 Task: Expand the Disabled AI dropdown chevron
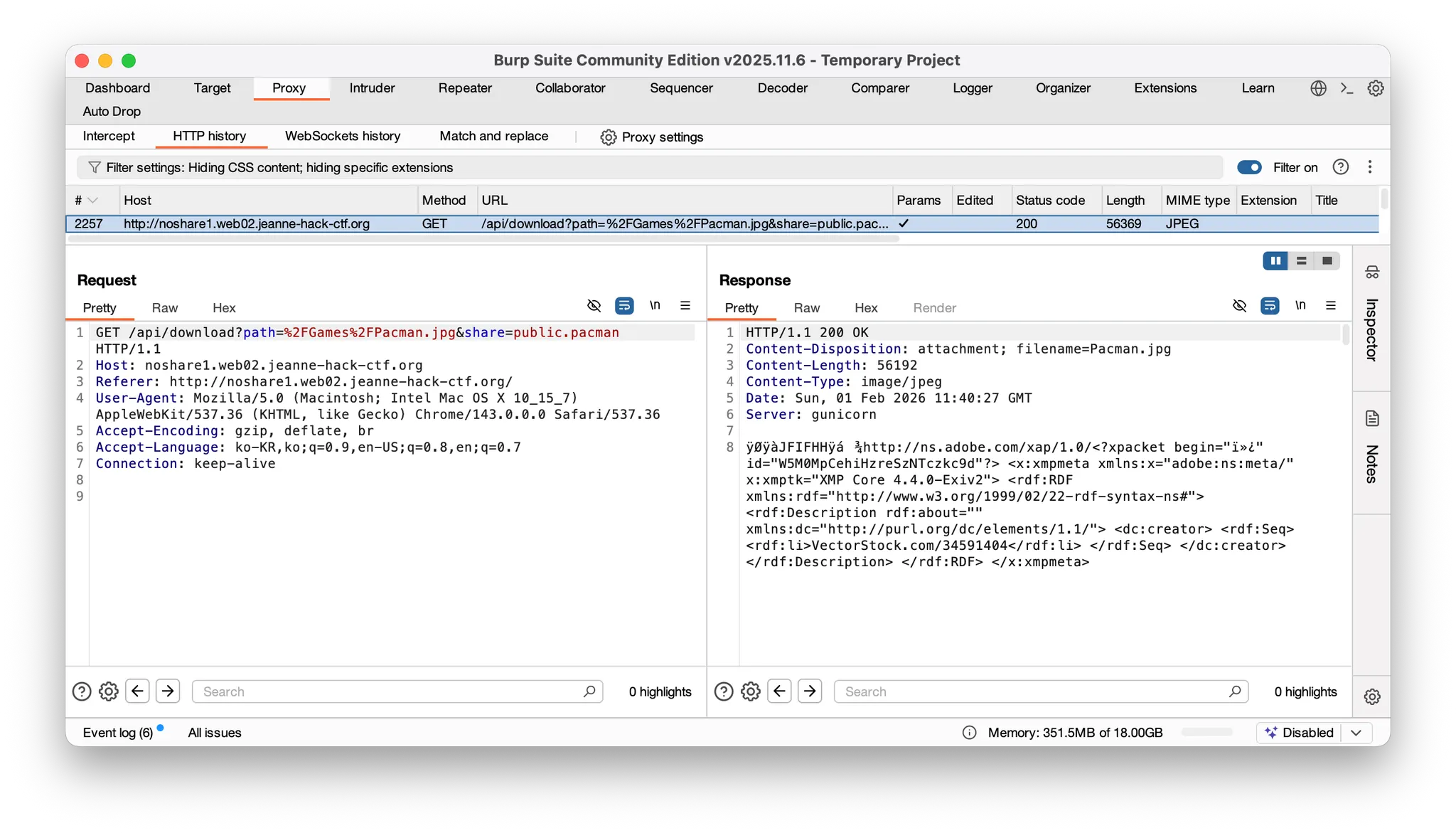coord(1356,733)
